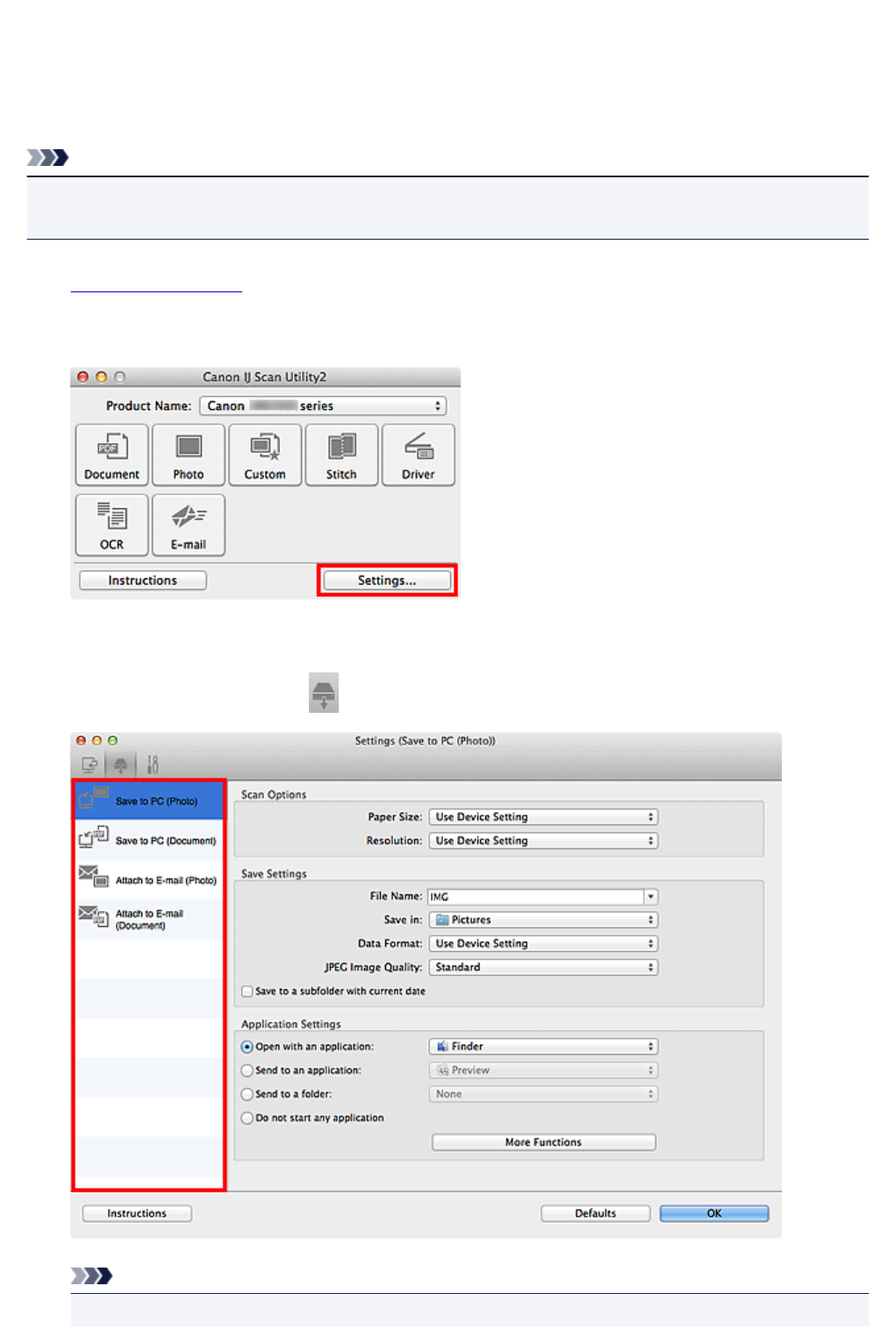Viewport: 896px width, 1329px height.
Task: Click the File Name text field
Action: coord(535,896)
